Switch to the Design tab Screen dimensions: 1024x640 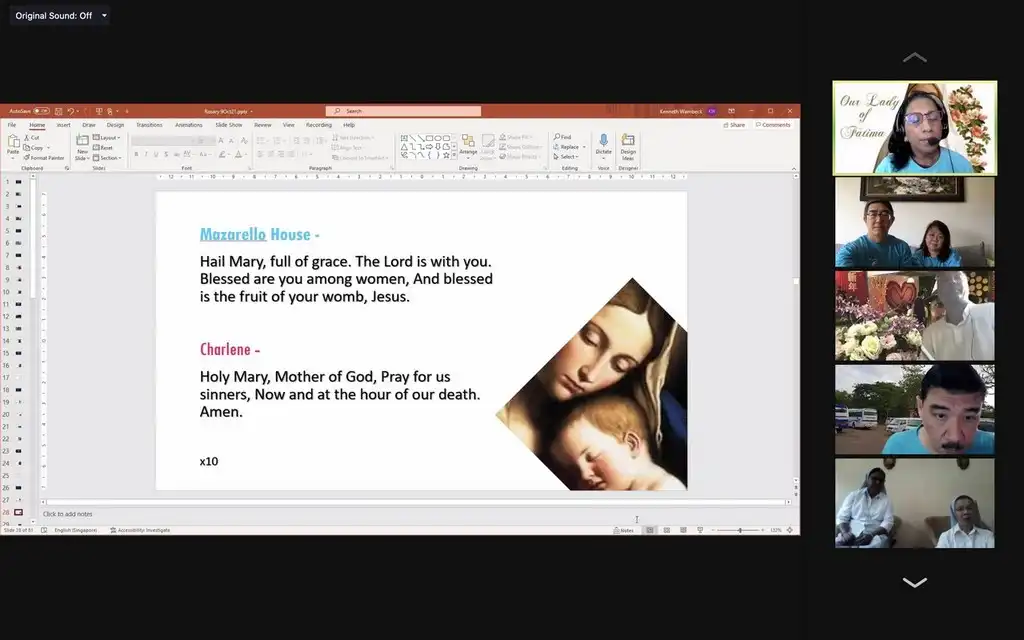pos(116,125)
